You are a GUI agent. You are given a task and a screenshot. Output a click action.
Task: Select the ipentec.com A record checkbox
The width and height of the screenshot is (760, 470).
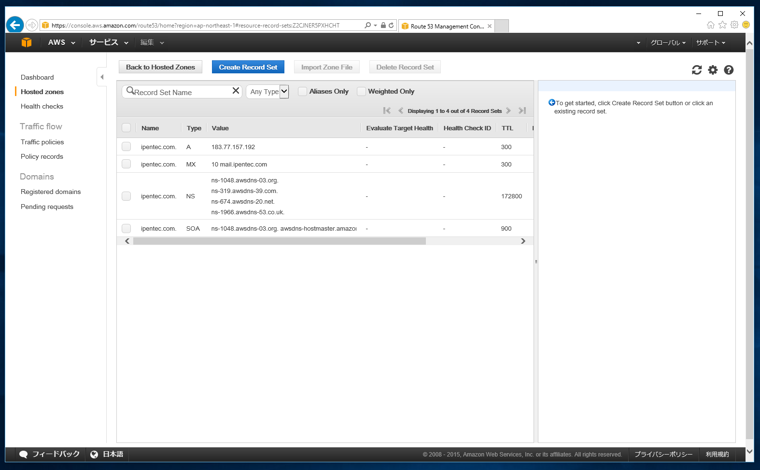(x=126, y=146)
